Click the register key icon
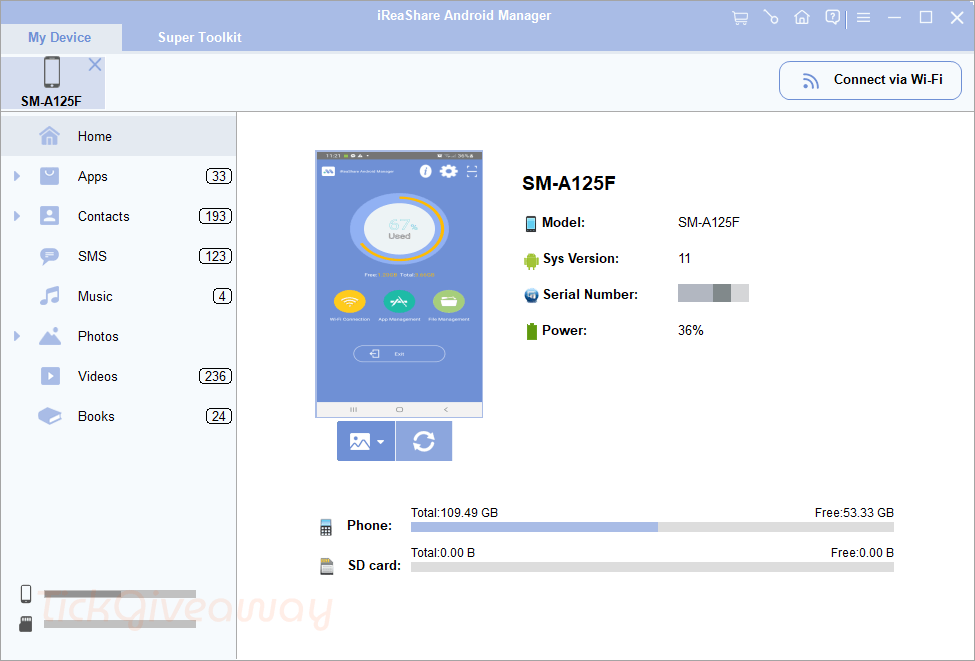The width and height of the screenshot is (975, 661). (x=771, y=17)
